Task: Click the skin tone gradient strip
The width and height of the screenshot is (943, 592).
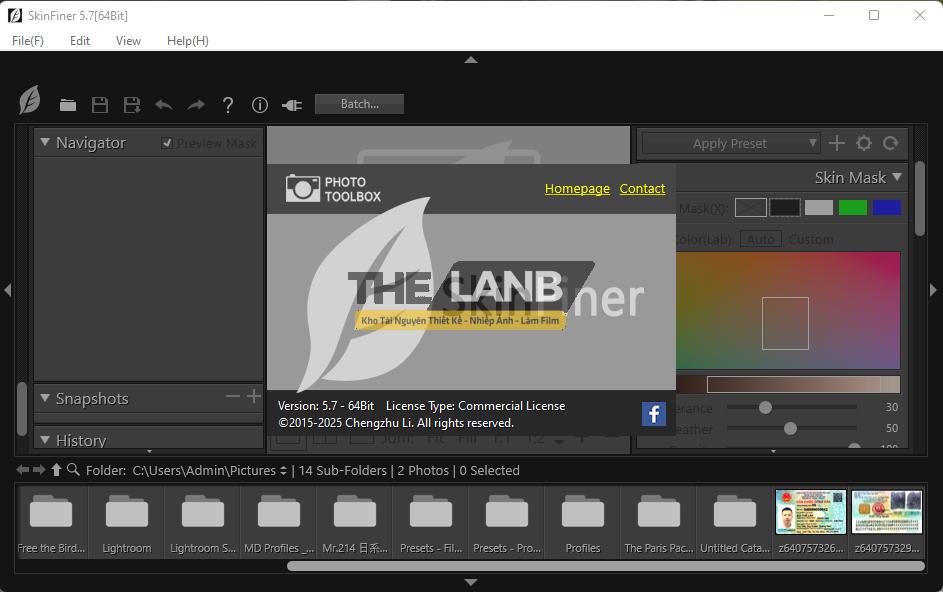Action: [x=788, y=384]
